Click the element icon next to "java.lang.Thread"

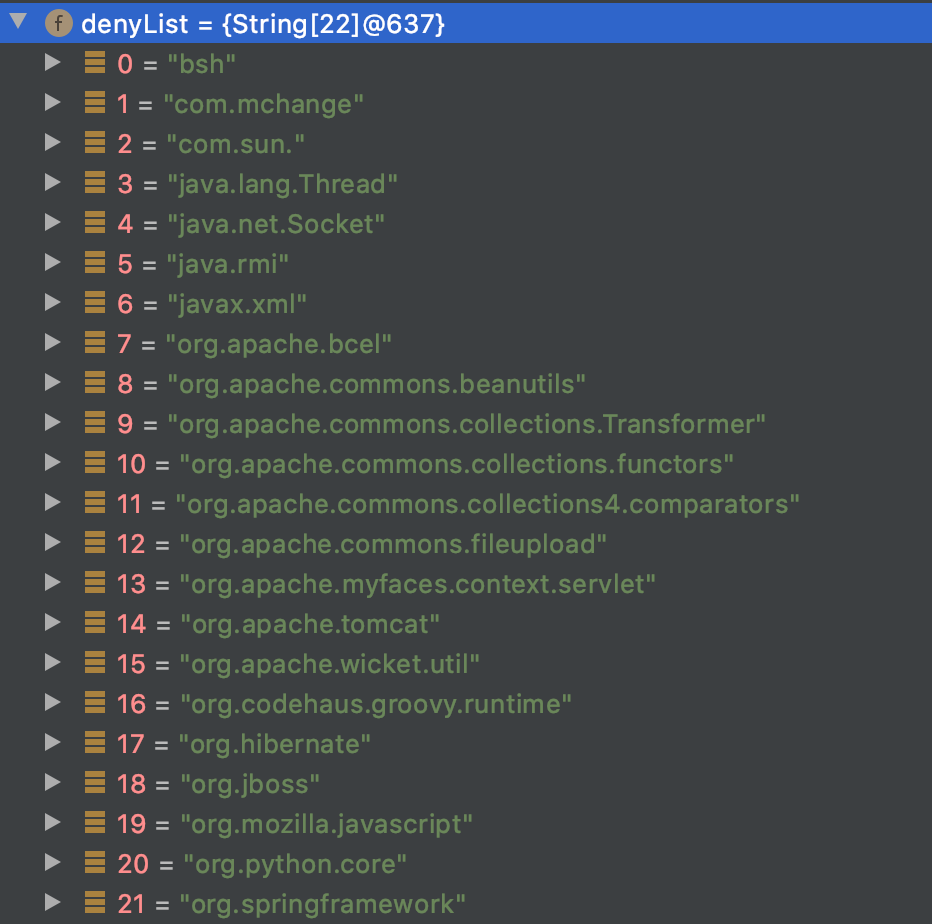click(x=95, y=184)
